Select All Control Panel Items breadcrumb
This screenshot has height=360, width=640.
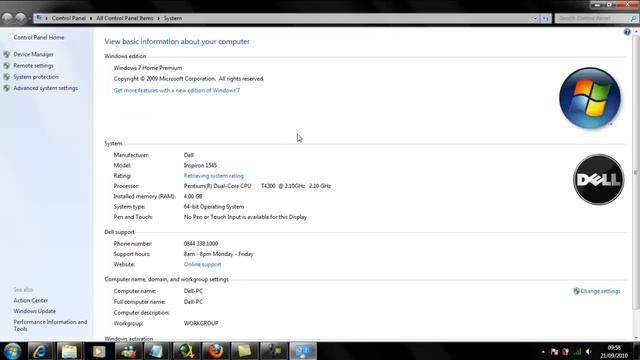pos(124,18)
